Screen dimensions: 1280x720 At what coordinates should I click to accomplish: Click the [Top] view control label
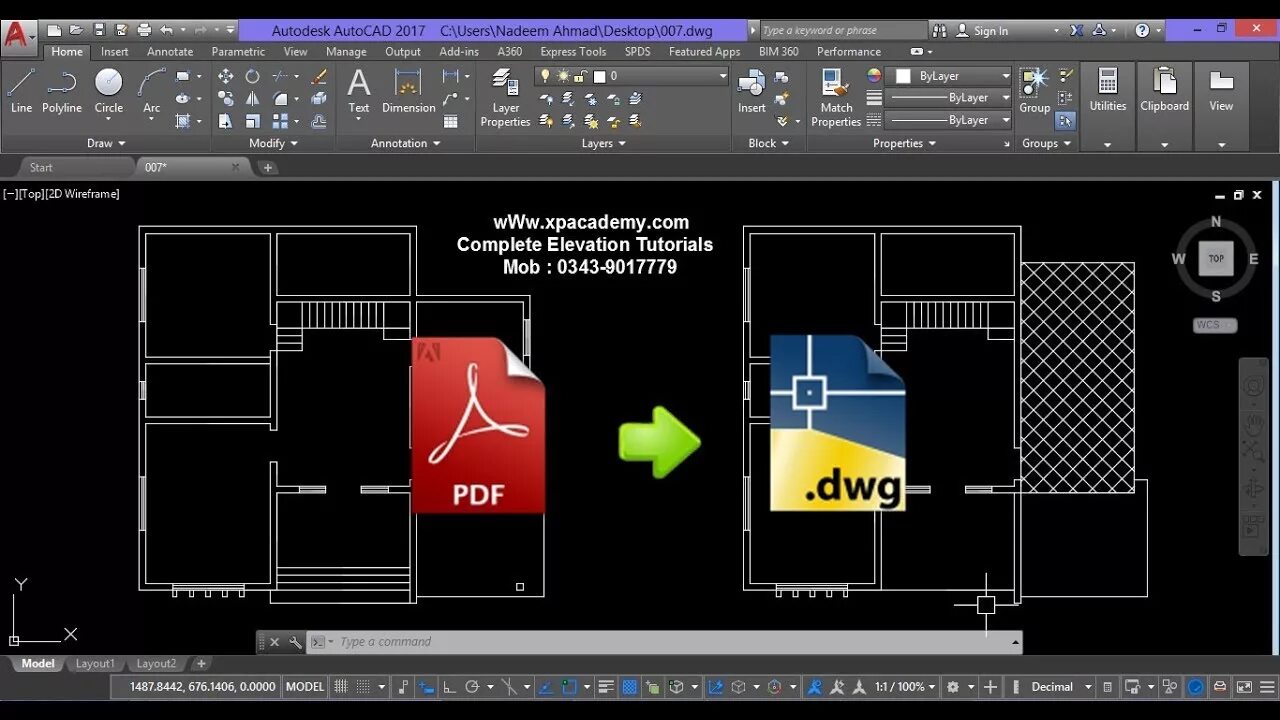click(29, 194)
